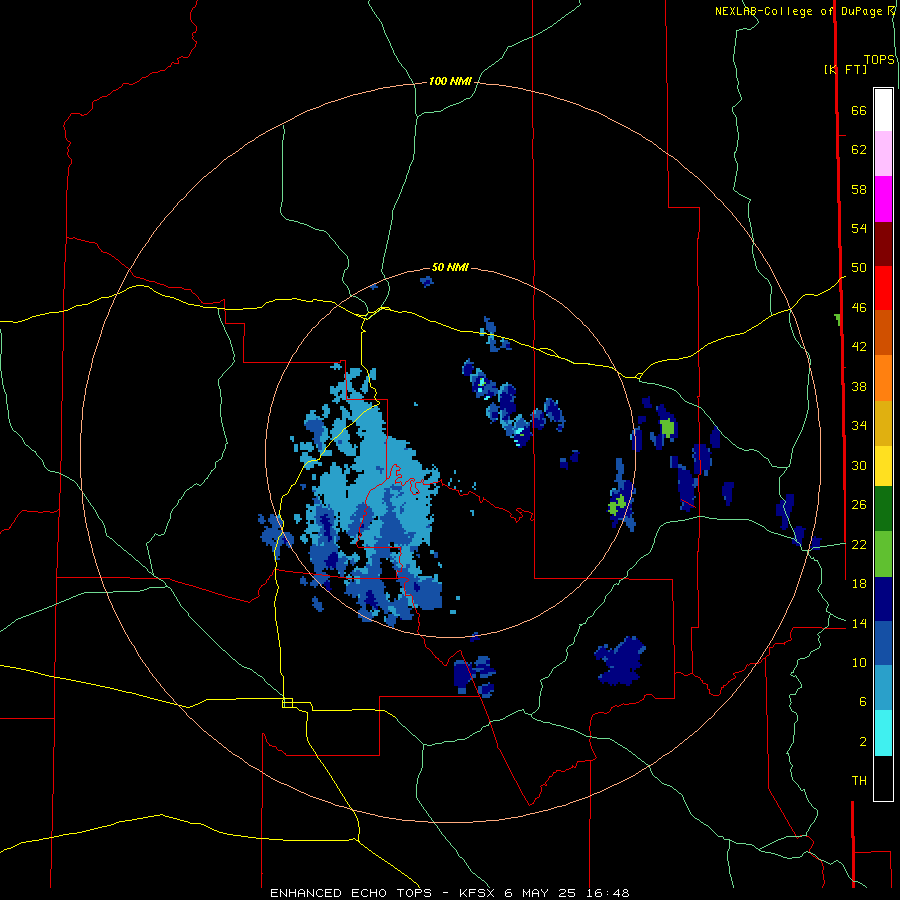Pick the dark red legend swatch
This screenshot has width=900, height=900.
coord(883,243)
